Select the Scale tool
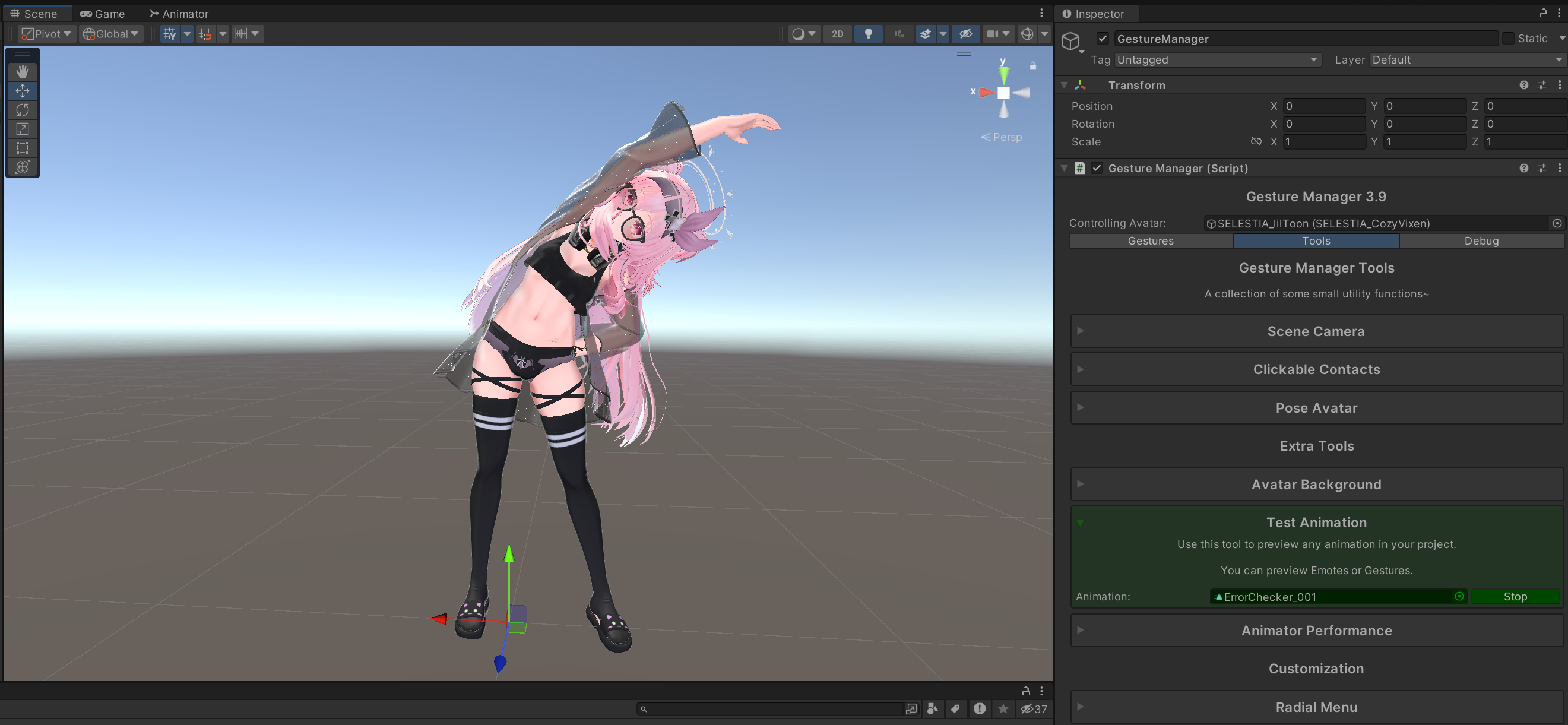The height and width of the screenshot is (725, 1568). [23, 129]
